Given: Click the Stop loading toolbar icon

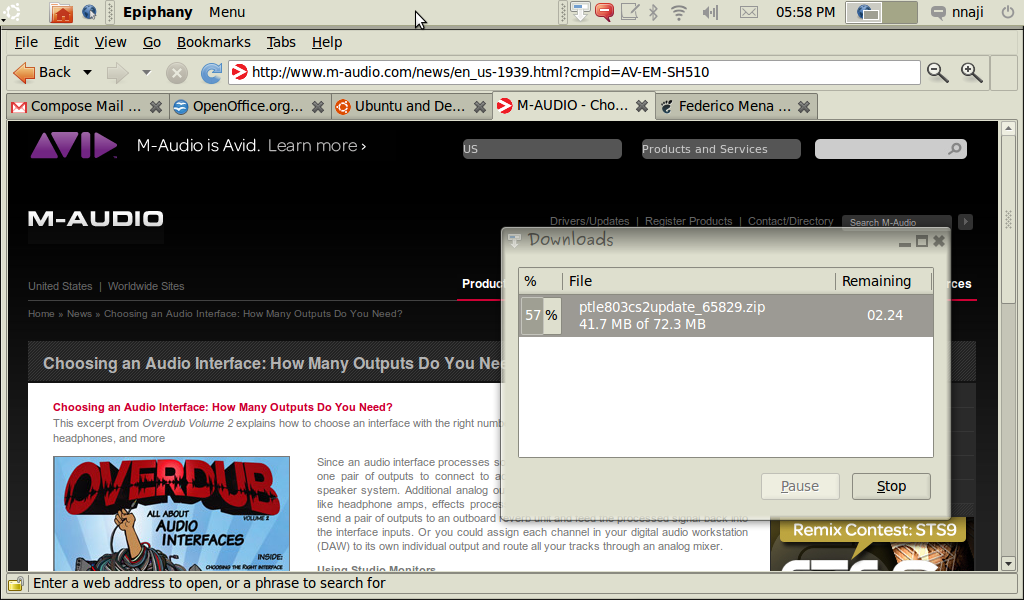Looking at the screenshot, I should 176,72.
